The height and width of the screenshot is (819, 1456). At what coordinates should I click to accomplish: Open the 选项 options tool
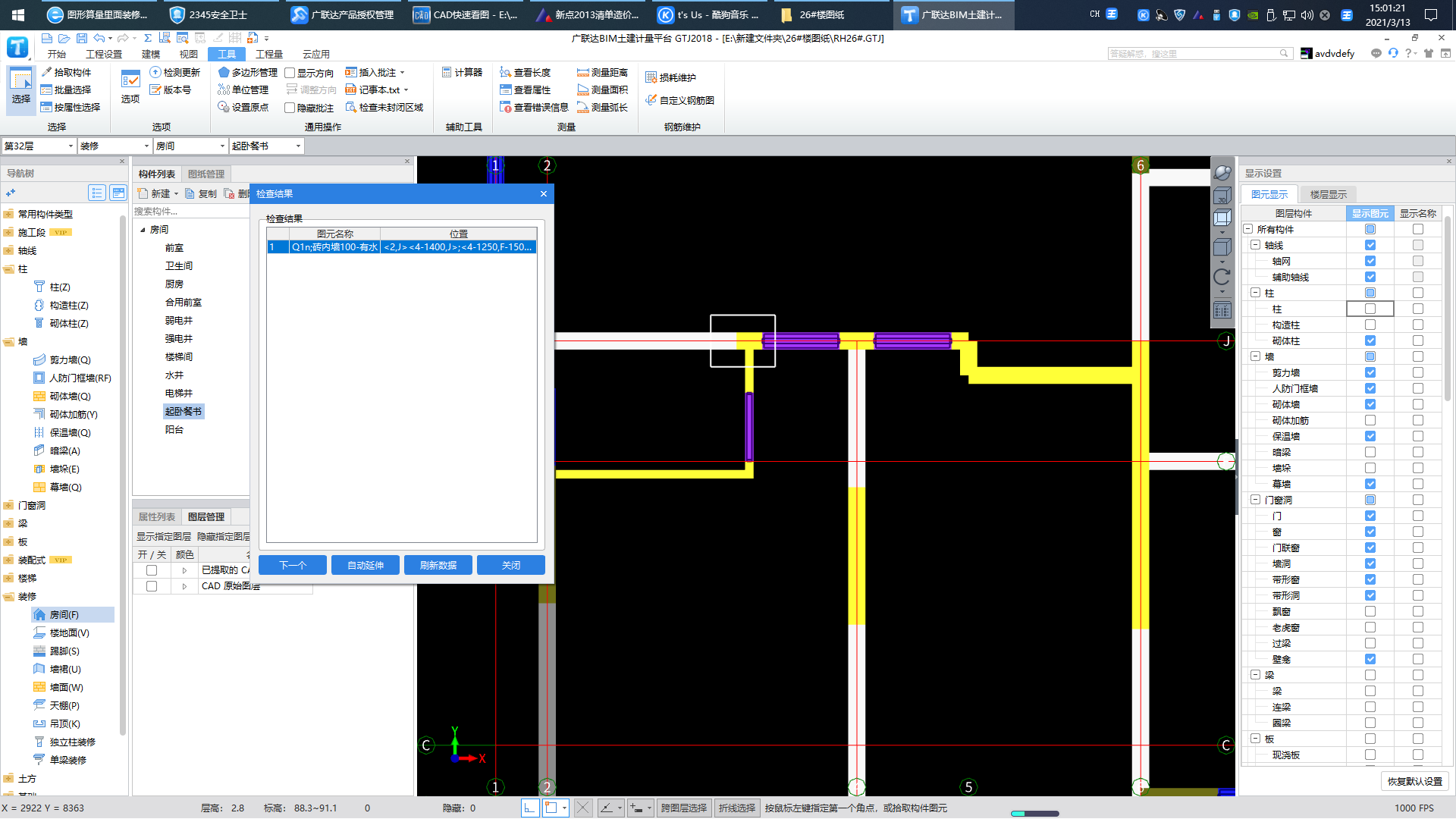pos(130,86)
